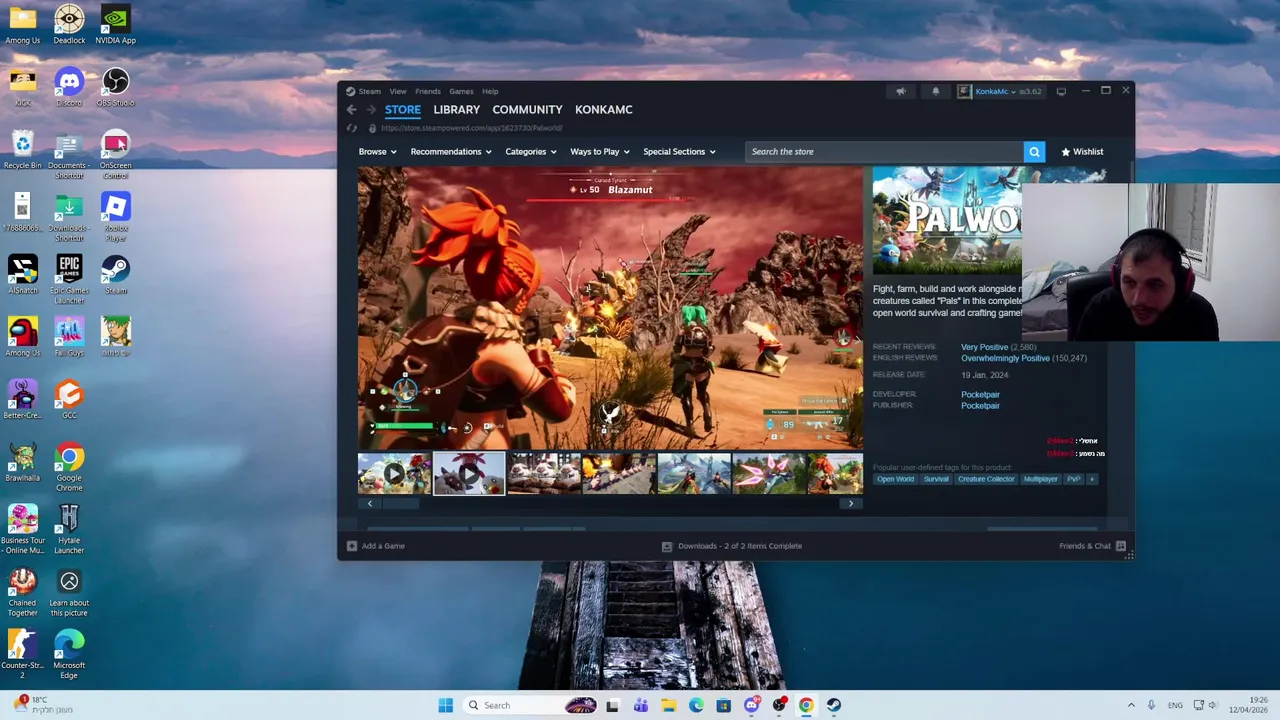Click Chrome icon in the taskbar
The image size is (1280, 720).
[806, 705]
